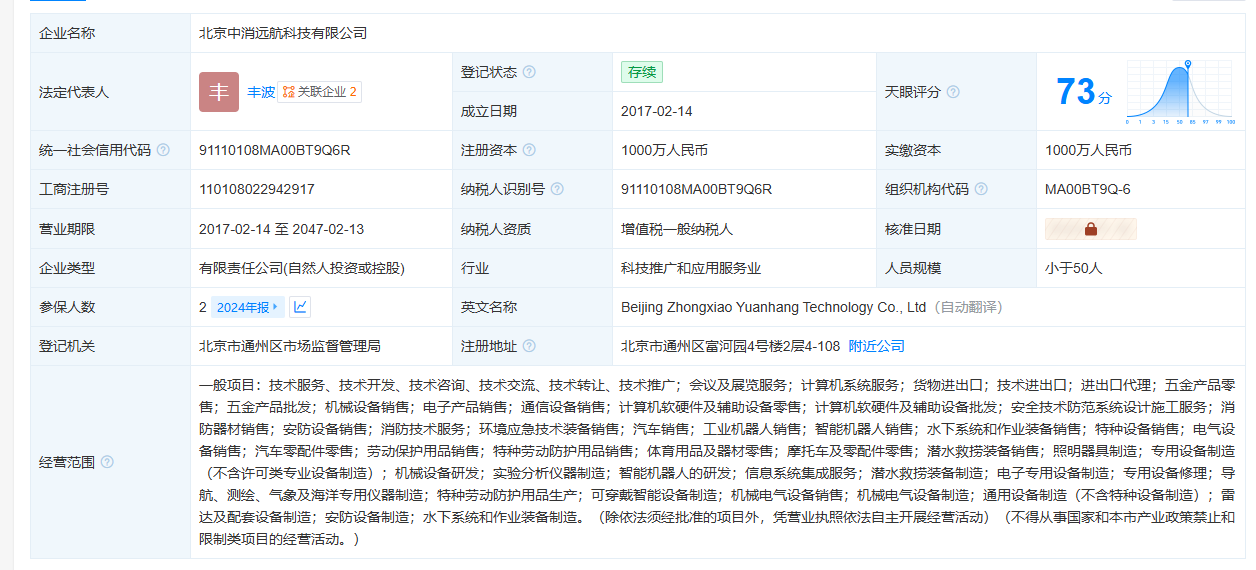Show the help info for 组织机构代码

pos(981,189)
